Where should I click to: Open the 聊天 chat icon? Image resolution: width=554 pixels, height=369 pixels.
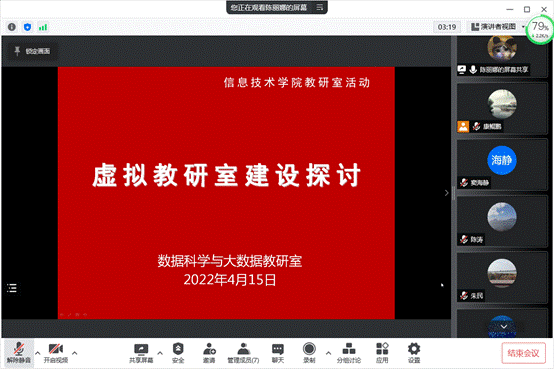pyautogui.click(x=278, y=353)
